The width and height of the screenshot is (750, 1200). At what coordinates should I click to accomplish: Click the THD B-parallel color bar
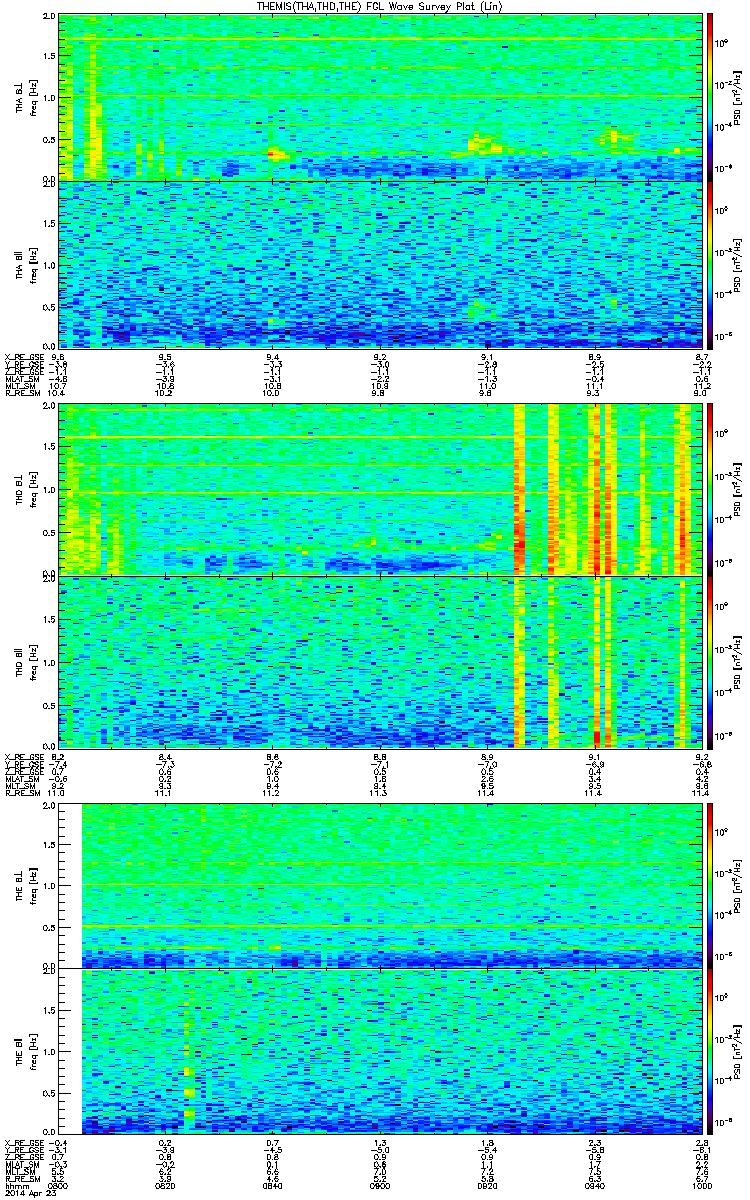710,661
